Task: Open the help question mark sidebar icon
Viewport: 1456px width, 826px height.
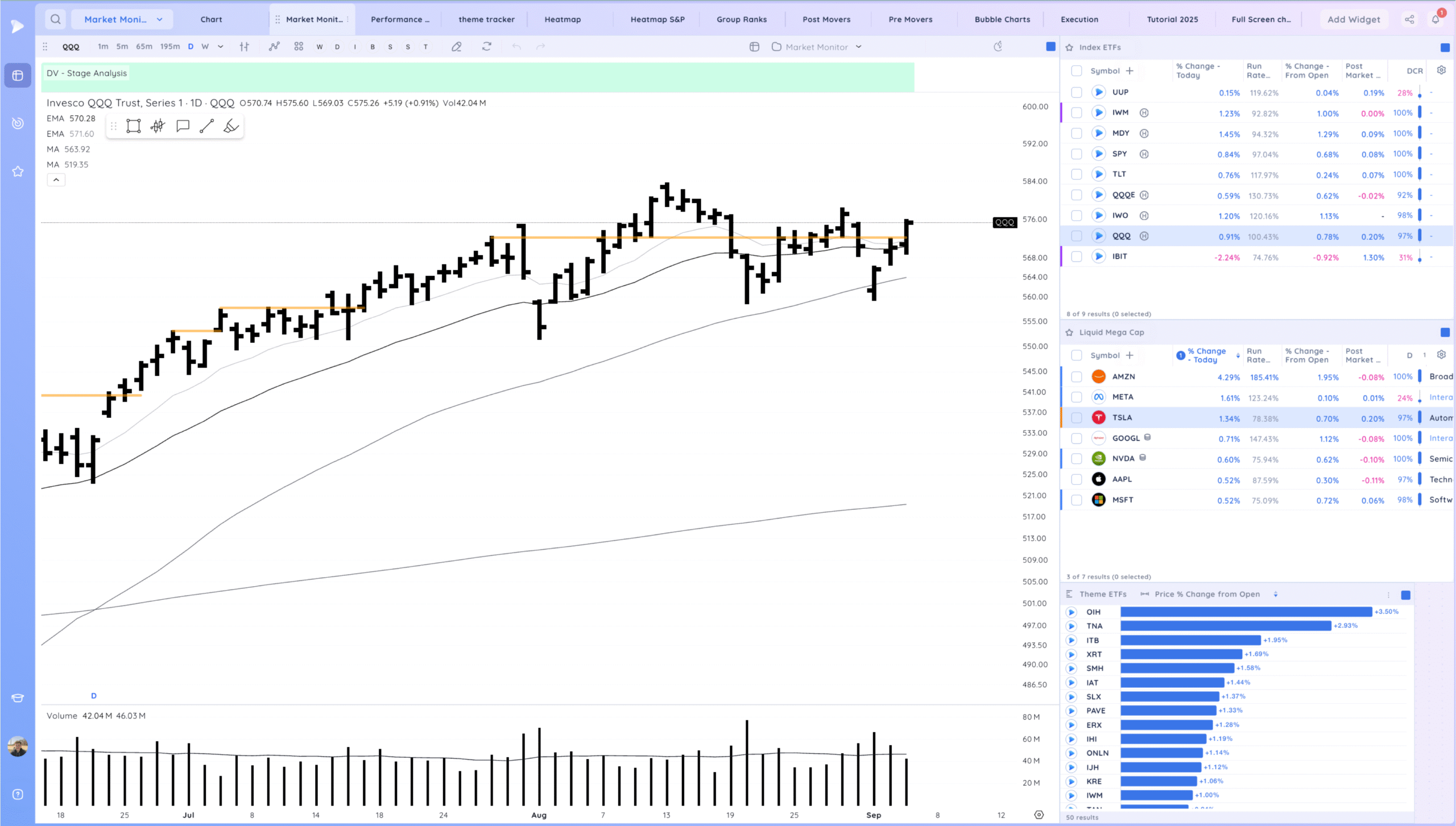Action: (18, 794)
